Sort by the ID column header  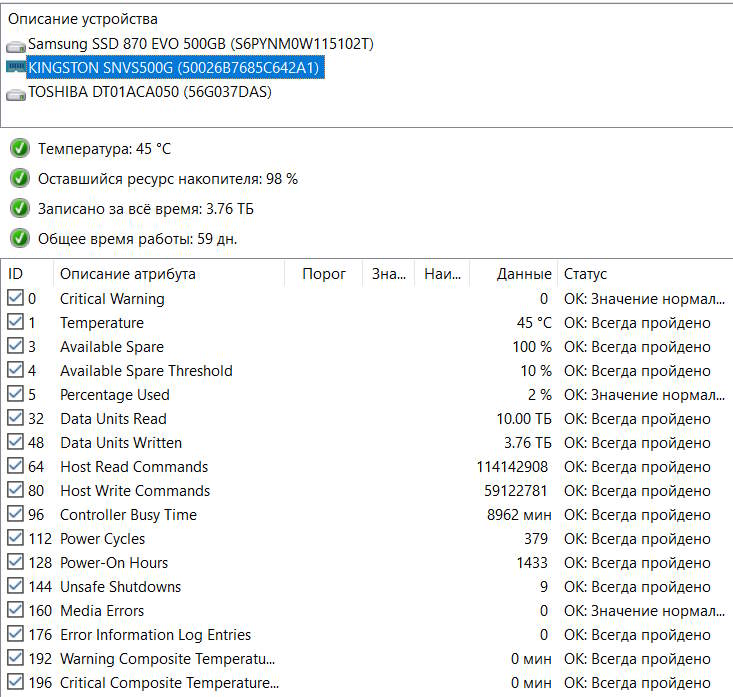pyautogui.click(x=27, y=274)
